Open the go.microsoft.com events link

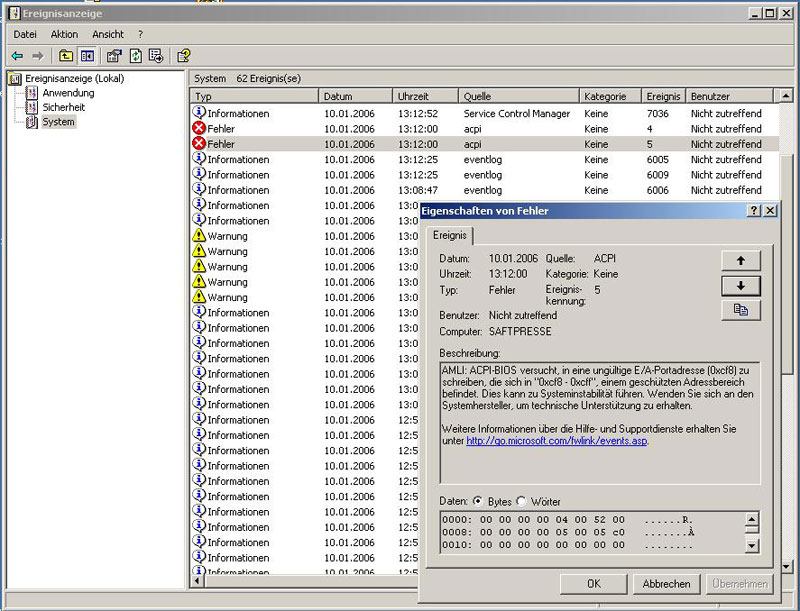556,440
